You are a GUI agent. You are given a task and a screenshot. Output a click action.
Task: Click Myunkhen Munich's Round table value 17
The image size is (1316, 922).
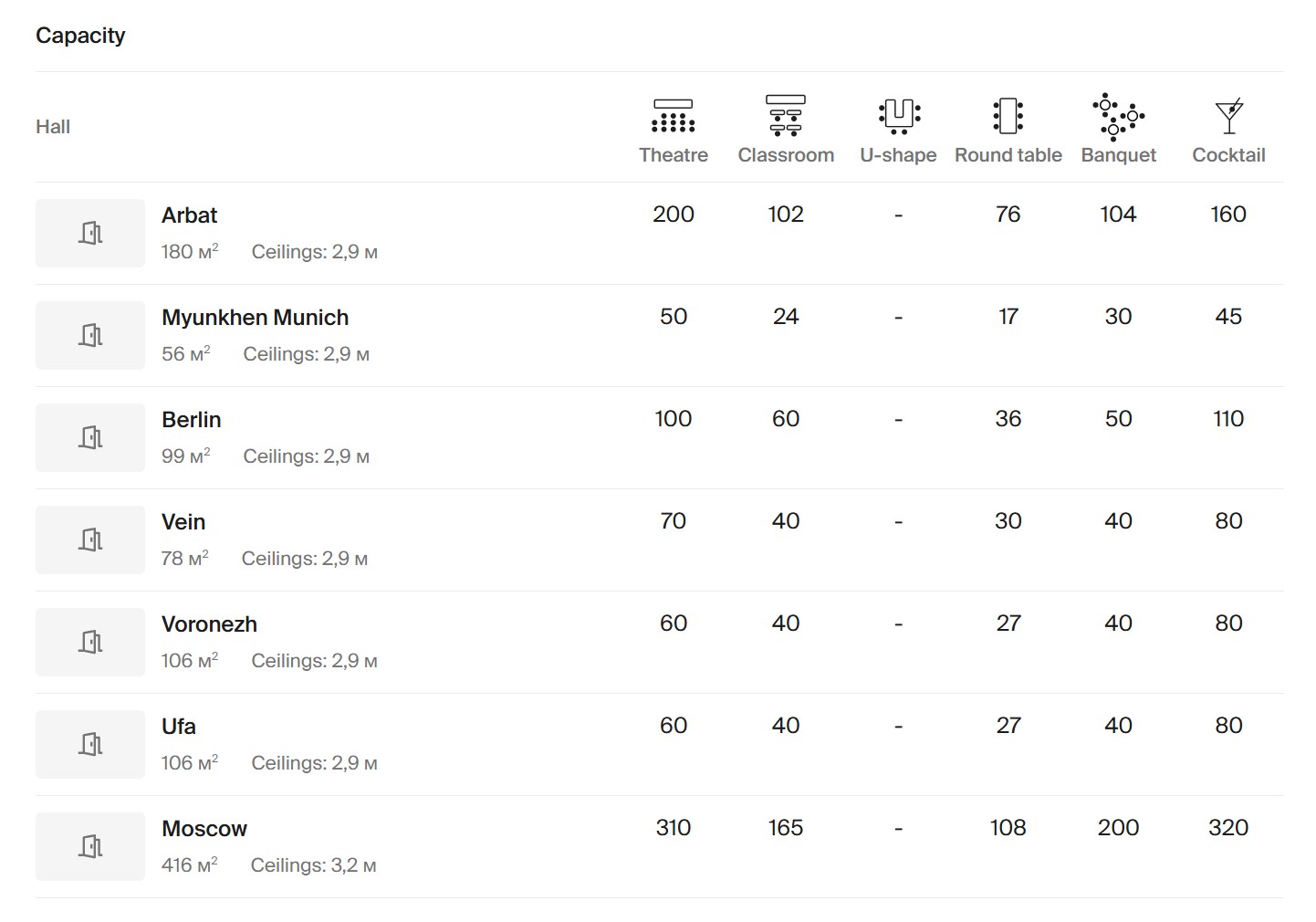(1008, 317)
